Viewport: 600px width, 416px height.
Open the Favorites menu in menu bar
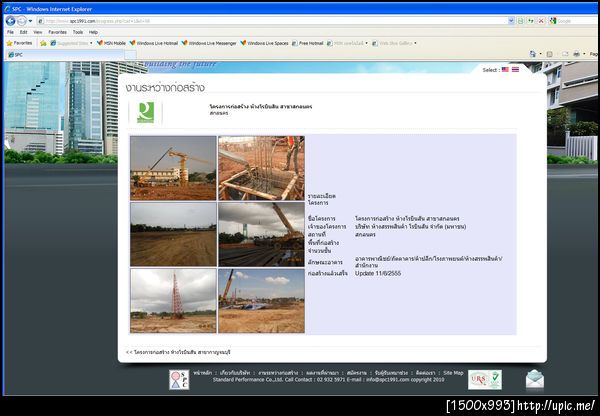click(x=57, y=32)
